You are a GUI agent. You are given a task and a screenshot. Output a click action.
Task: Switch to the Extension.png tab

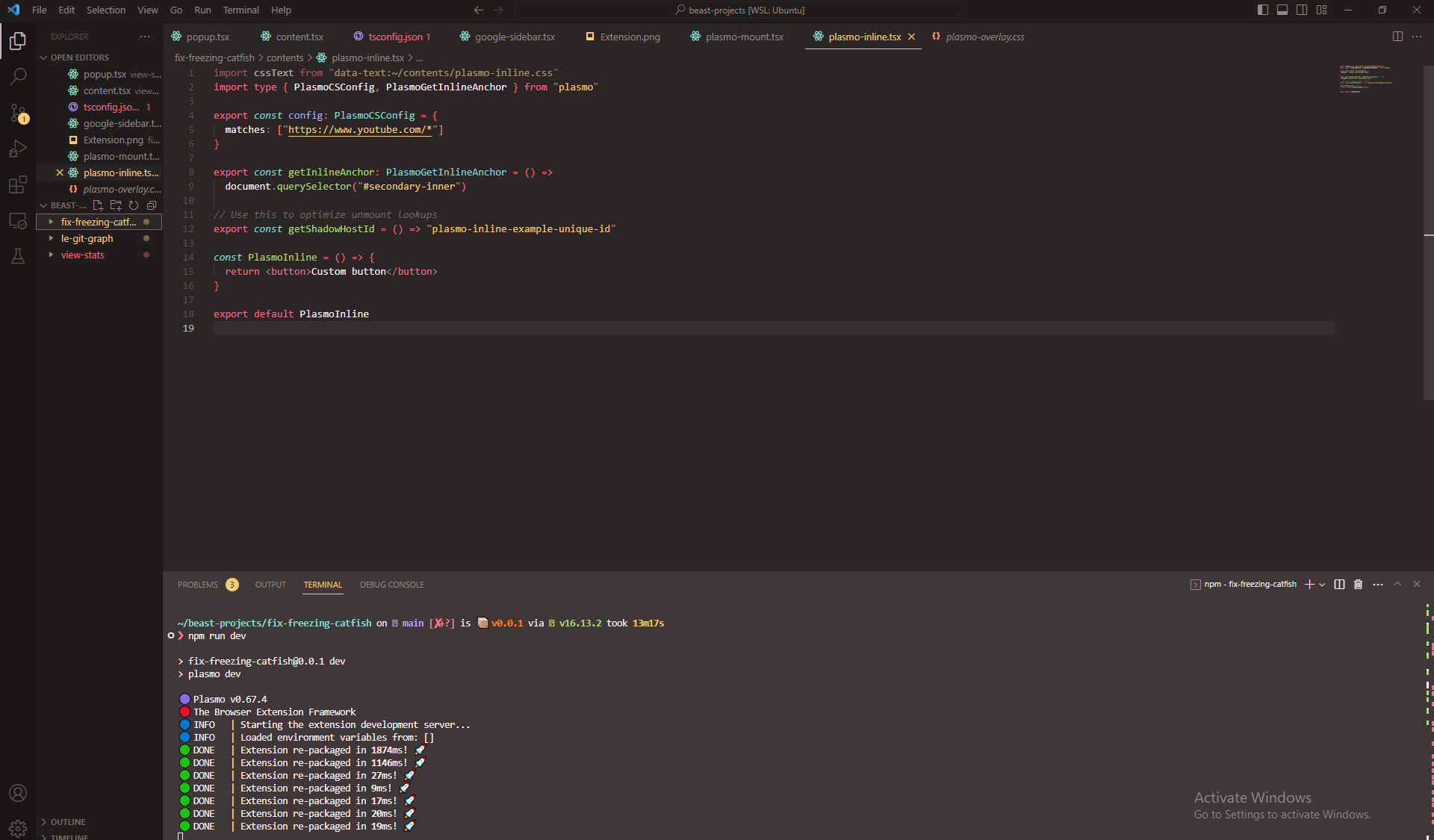point(630,36)
